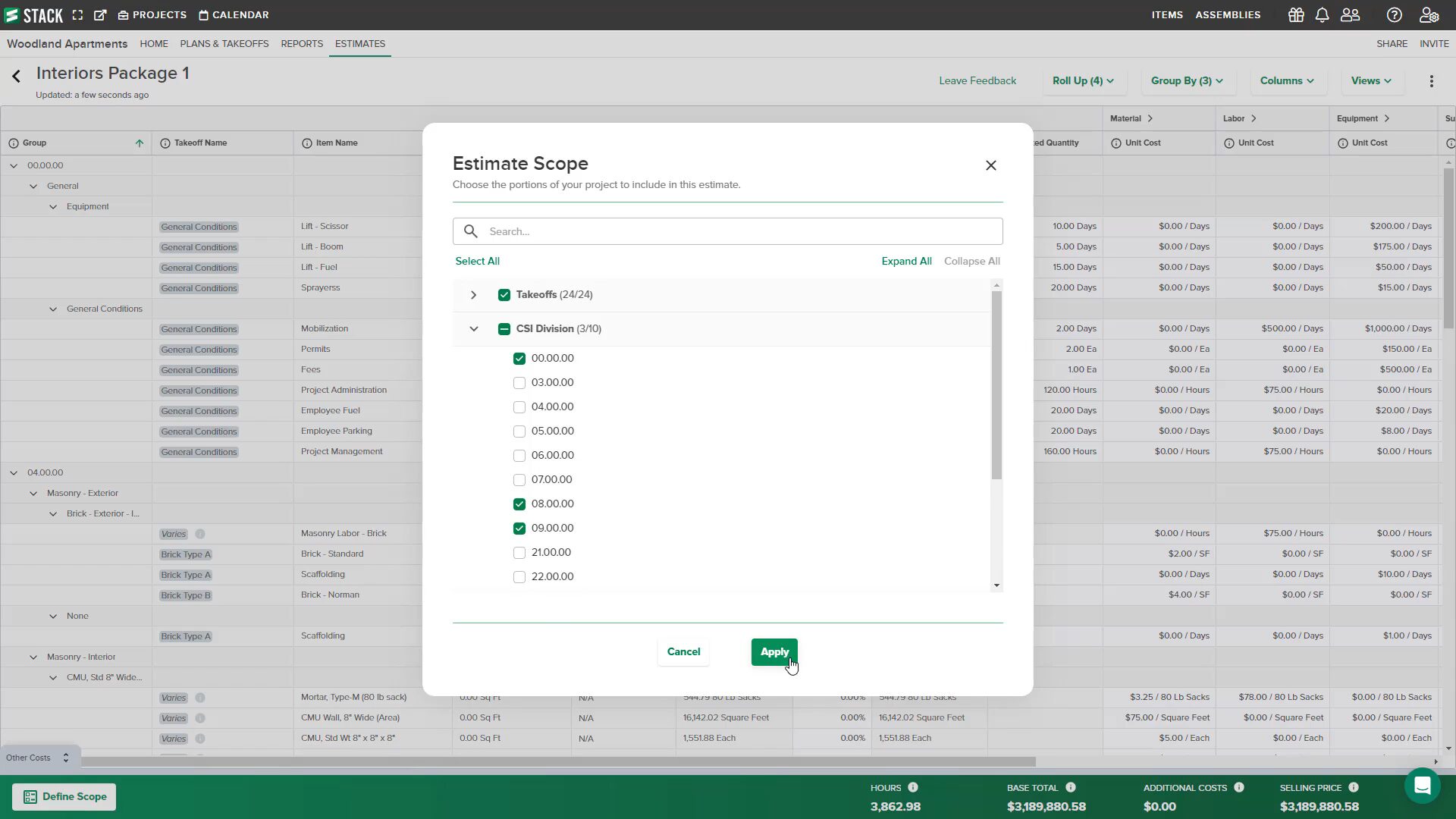Click the user profile icon at top right
The height and width of the screenshot is (819, 1456).
click(x=1429, y=14)
